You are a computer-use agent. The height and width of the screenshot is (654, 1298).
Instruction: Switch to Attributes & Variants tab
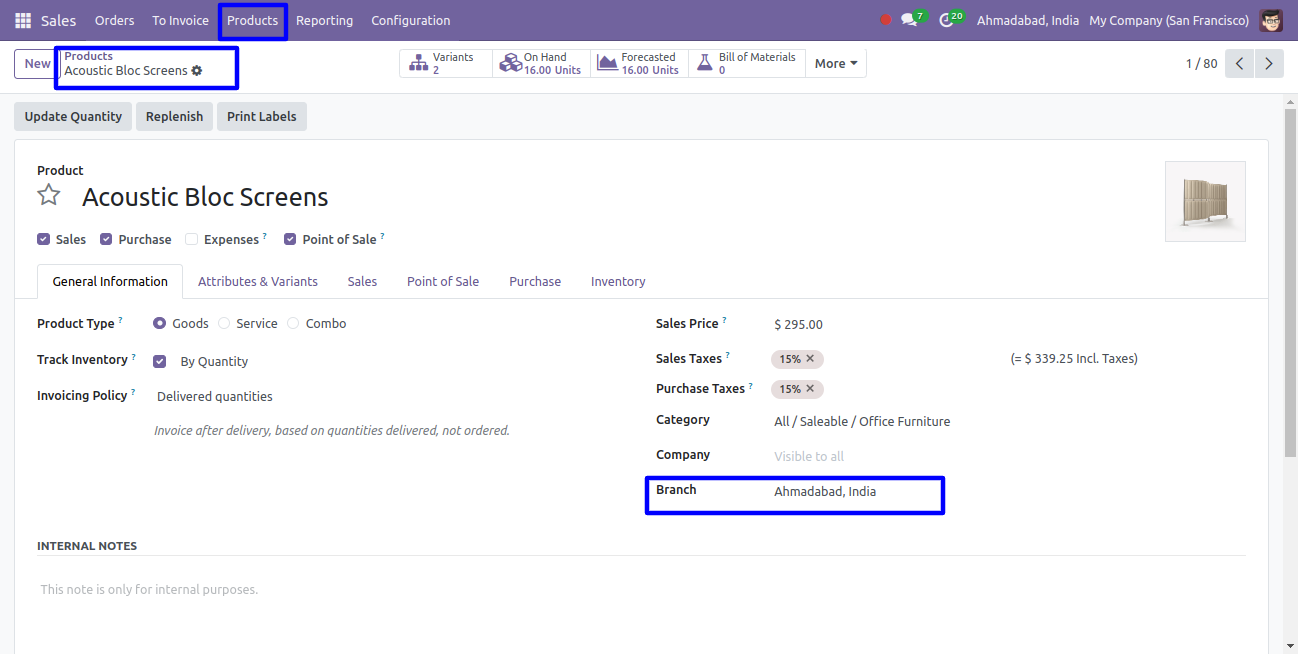(x=258, y=282)
